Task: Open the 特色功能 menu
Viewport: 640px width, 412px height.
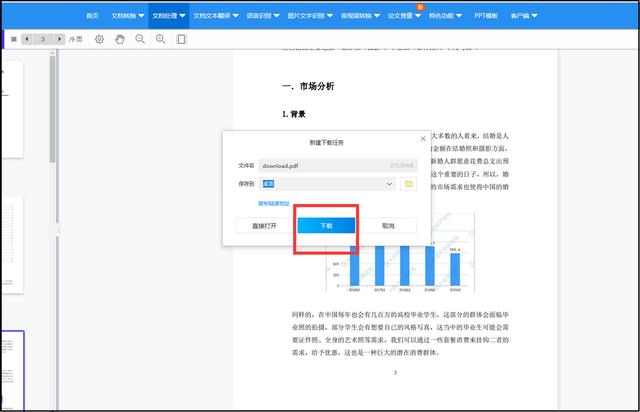Action: [x=445, y=16]
